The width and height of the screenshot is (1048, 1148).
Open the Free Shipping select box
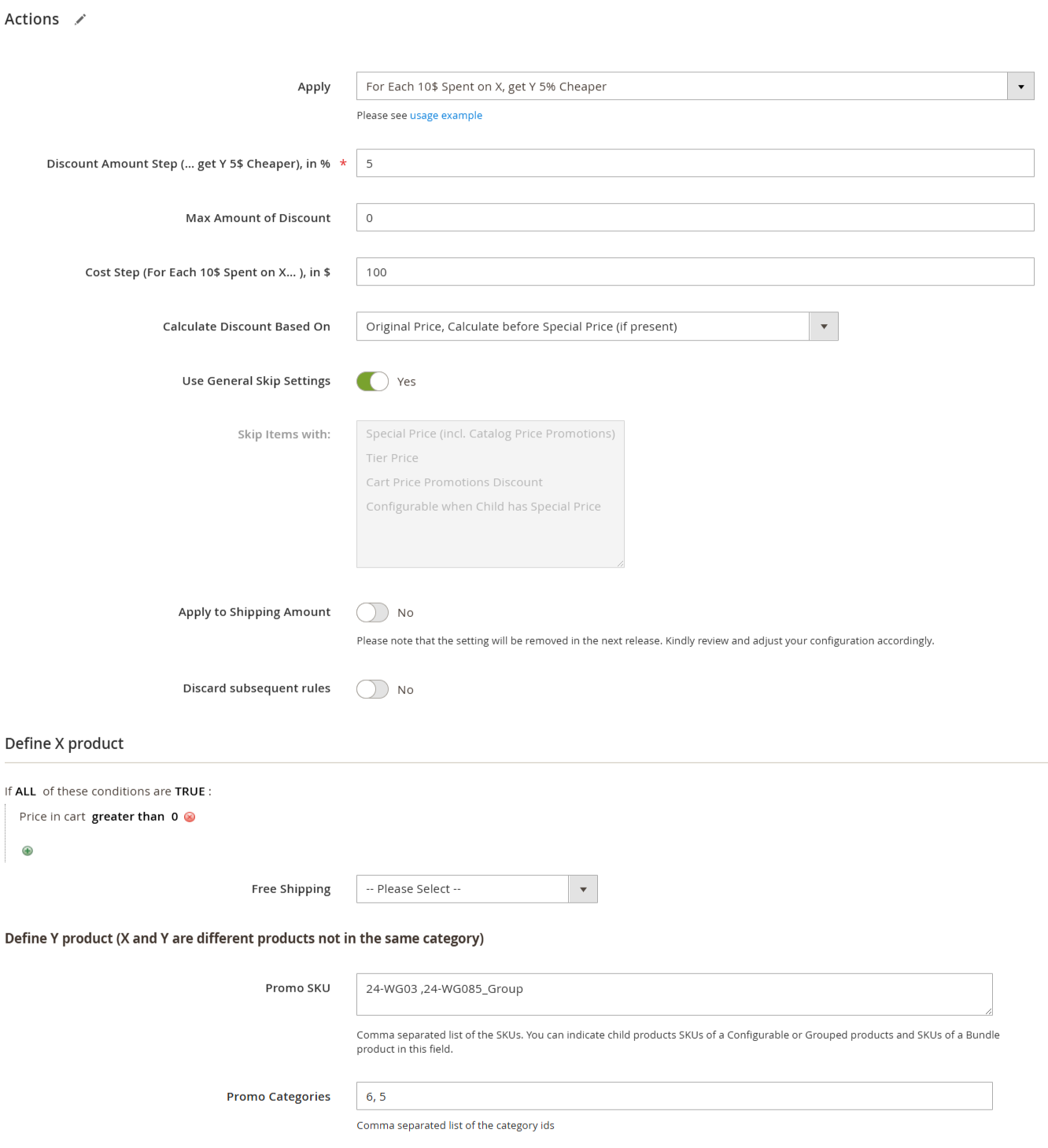477,889
